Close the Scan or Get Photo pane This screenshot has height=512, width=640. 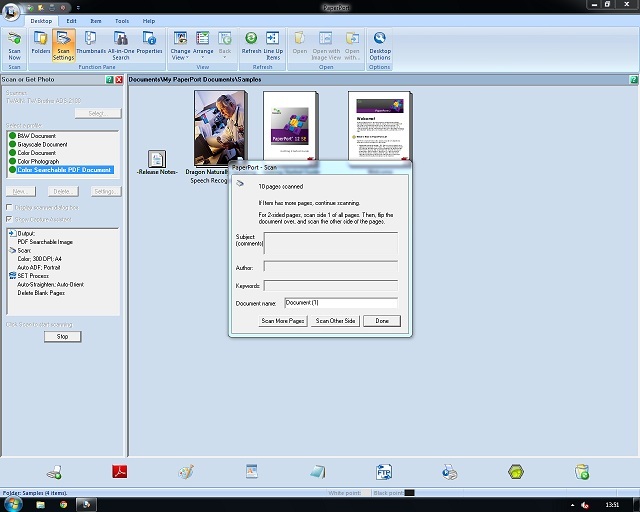(119, 80)
